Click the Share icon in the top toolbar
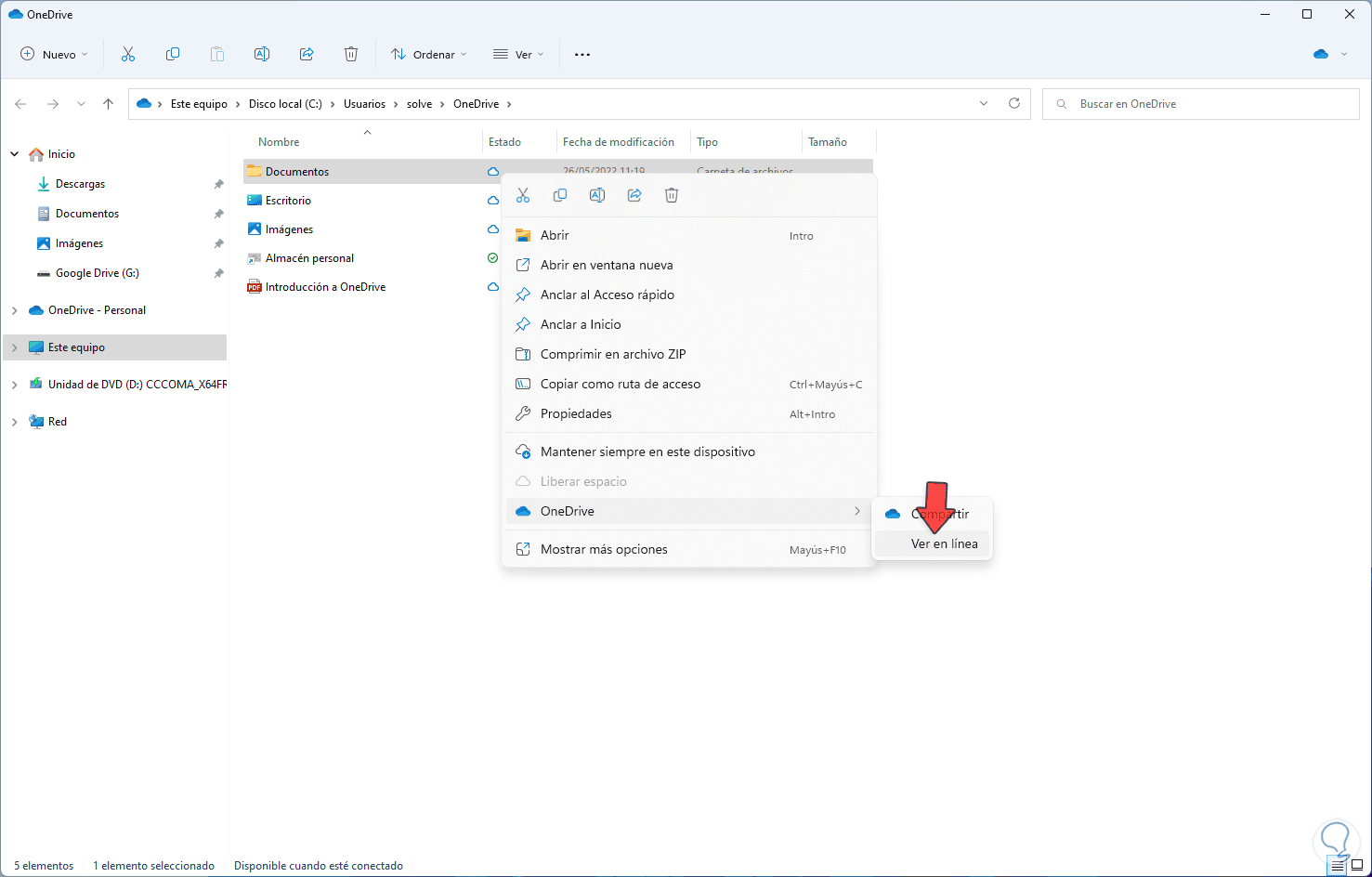1372x877 pixels. [307, 54]
